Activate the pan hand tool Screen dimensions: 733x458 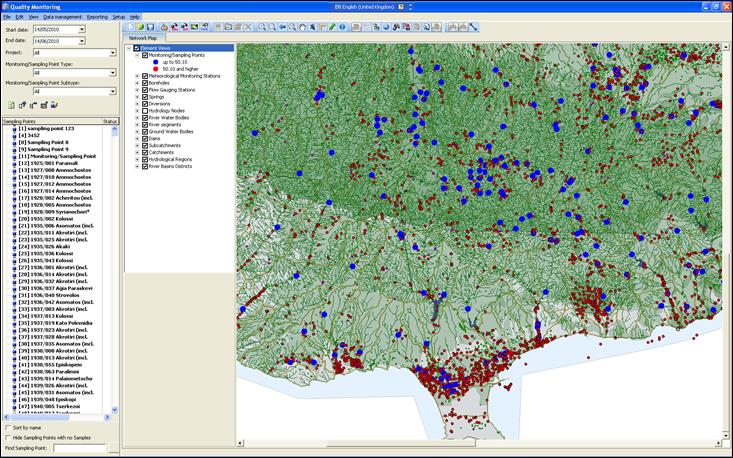coord(303,27)
